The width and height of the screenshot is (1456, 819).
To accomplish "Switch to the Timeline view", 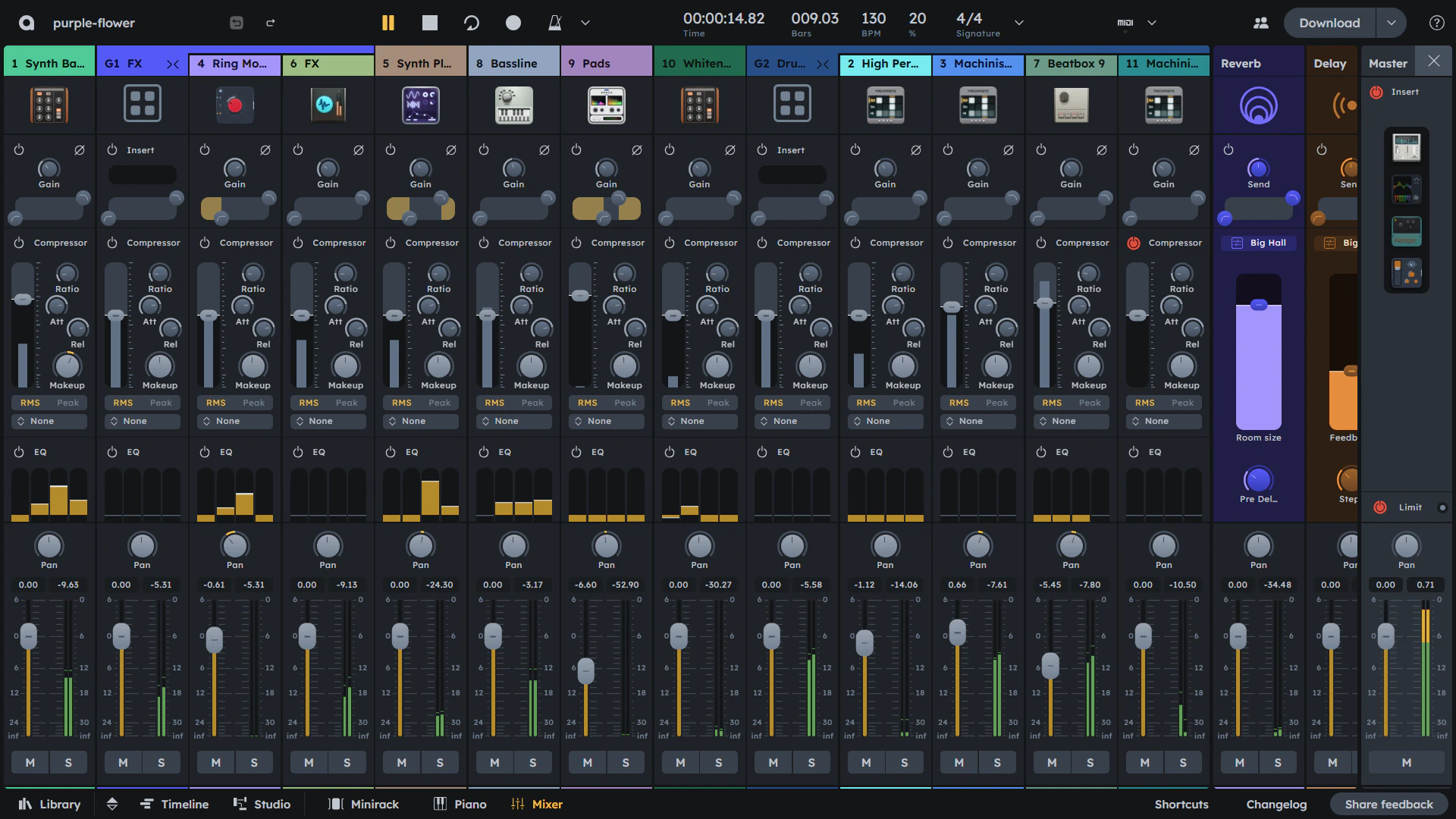I will [175, 804].
